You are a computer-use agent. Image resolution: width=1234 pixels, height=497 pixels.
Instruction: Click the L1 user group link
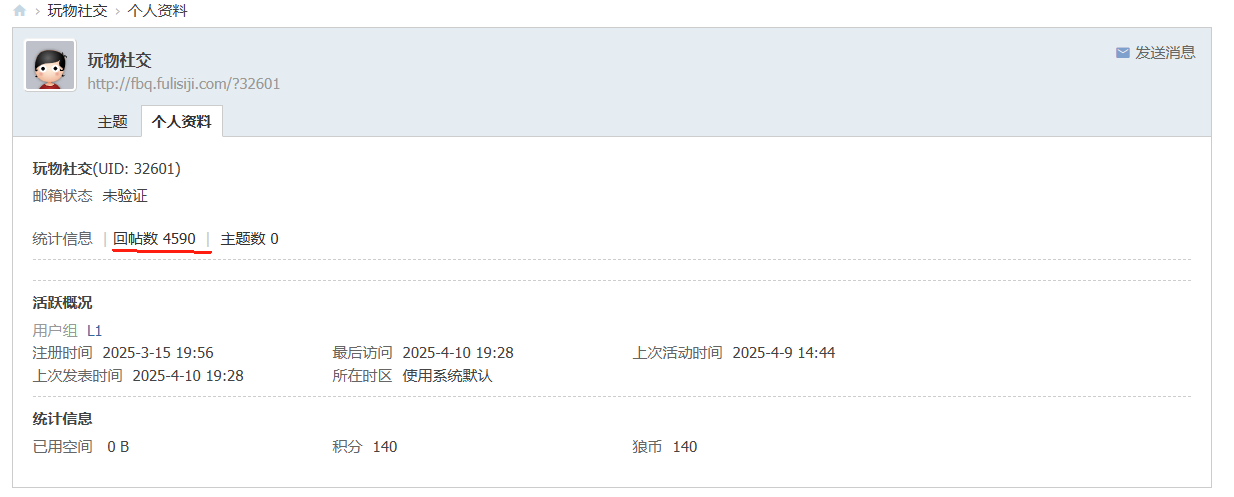(x=95, y=330)
